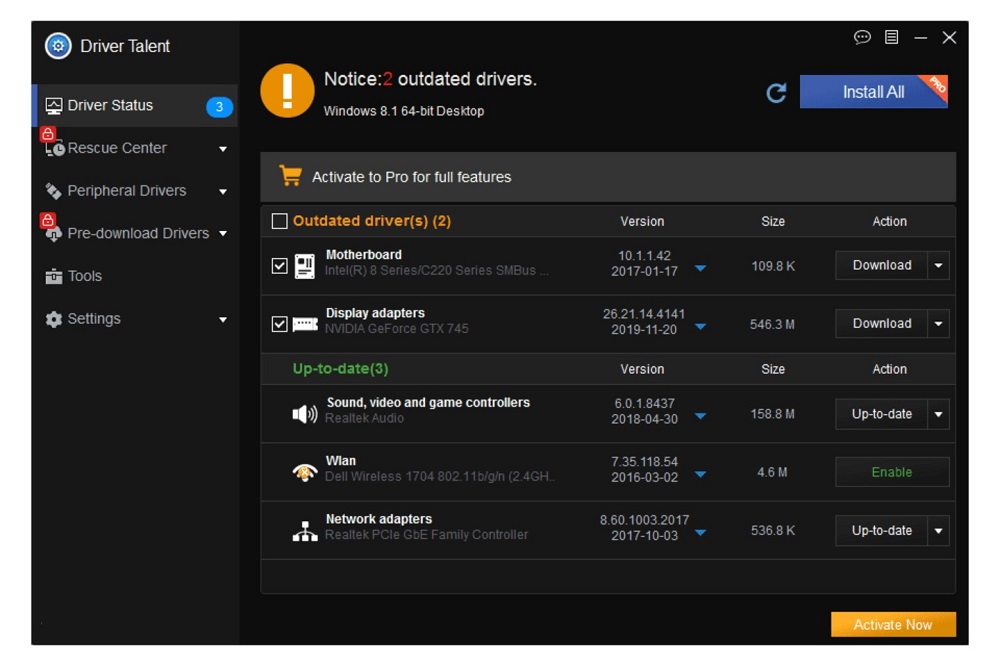
Task: Click the orange exclamation warning icon
Action: (x=287, y=91)
